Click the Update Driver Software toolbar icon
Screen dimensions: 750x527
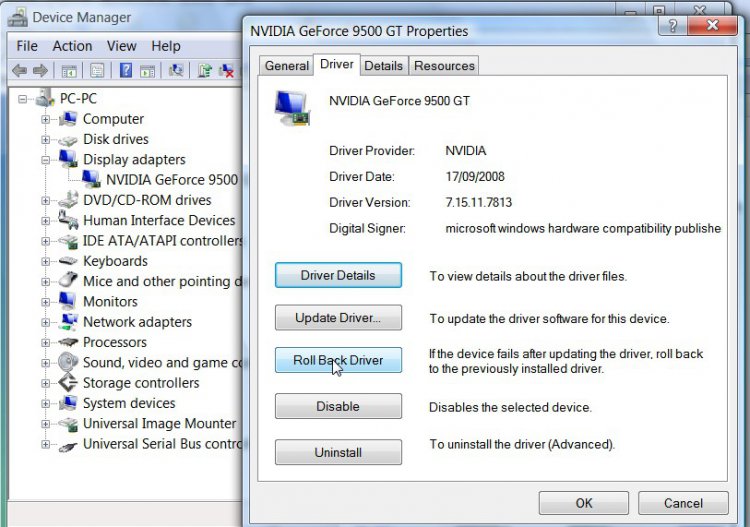pos(205,71)
